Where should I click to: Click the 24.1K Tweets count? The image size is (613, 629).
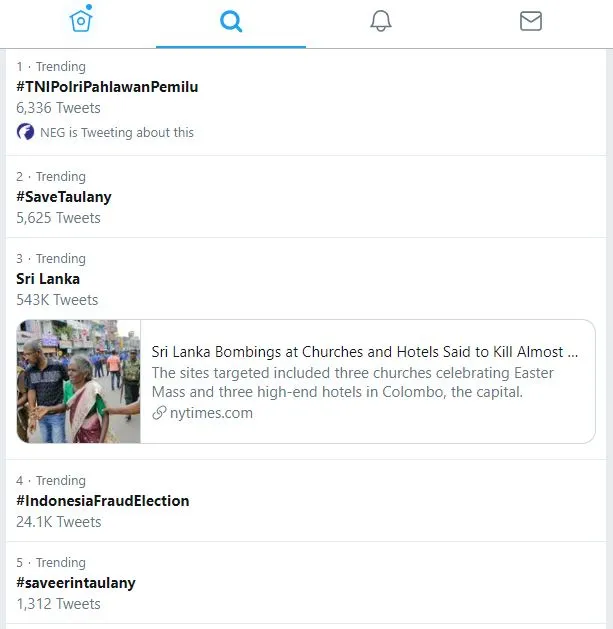click(x=59, y=522)
